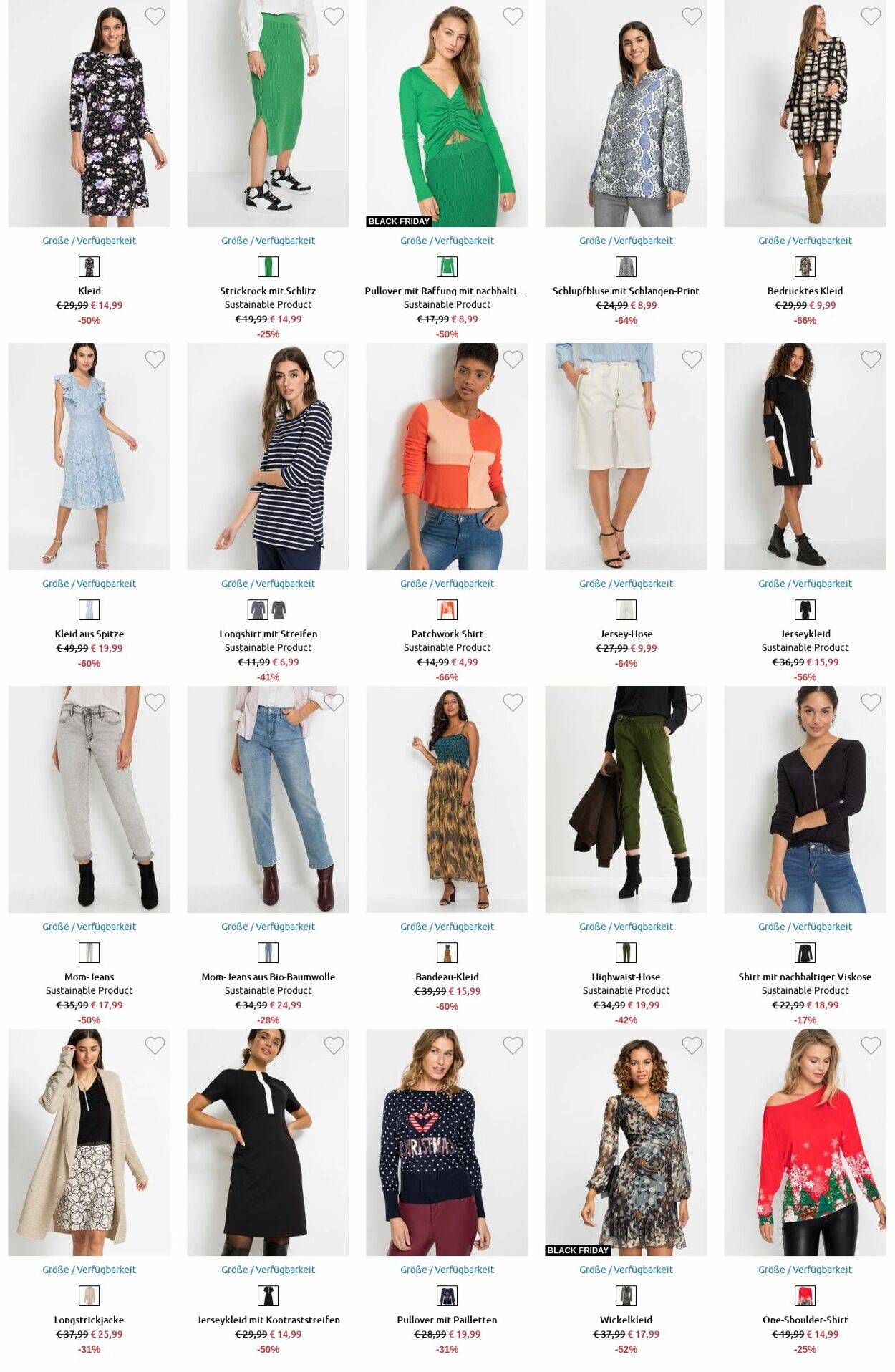Viewport: 895px width, 1372px height.
Task: Toggle favorite heart on Wickelkleid
Action: click(x=692, y=1045)
